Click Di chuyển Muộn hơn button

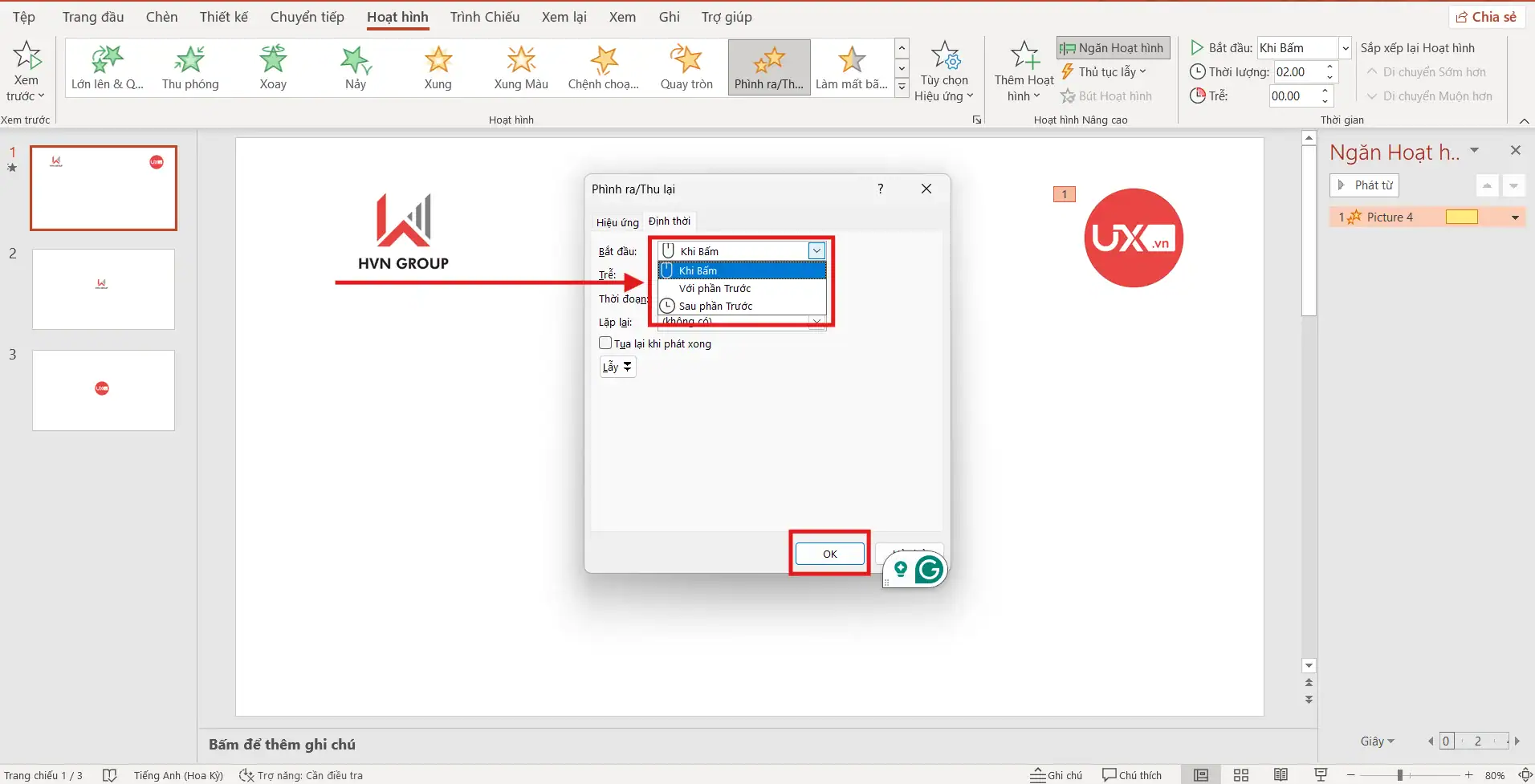pos(1429,96)
